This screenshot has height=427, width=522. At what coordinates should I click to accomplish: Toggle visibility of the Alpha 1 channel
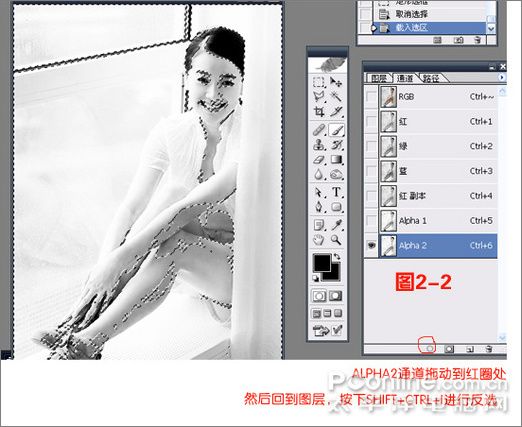point(371,221)
